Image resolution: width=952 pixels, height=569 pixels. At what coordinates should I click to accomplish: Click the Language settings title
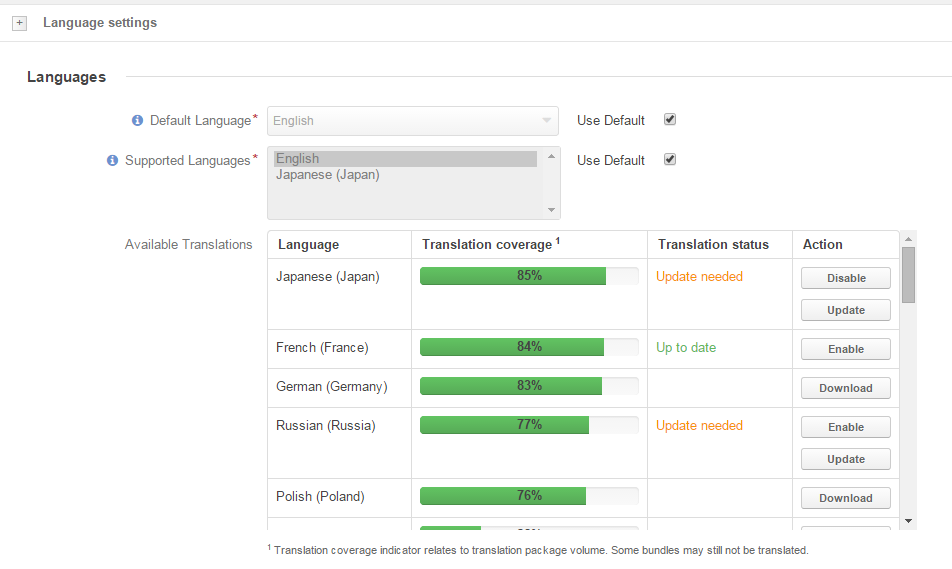pos(100,22)
